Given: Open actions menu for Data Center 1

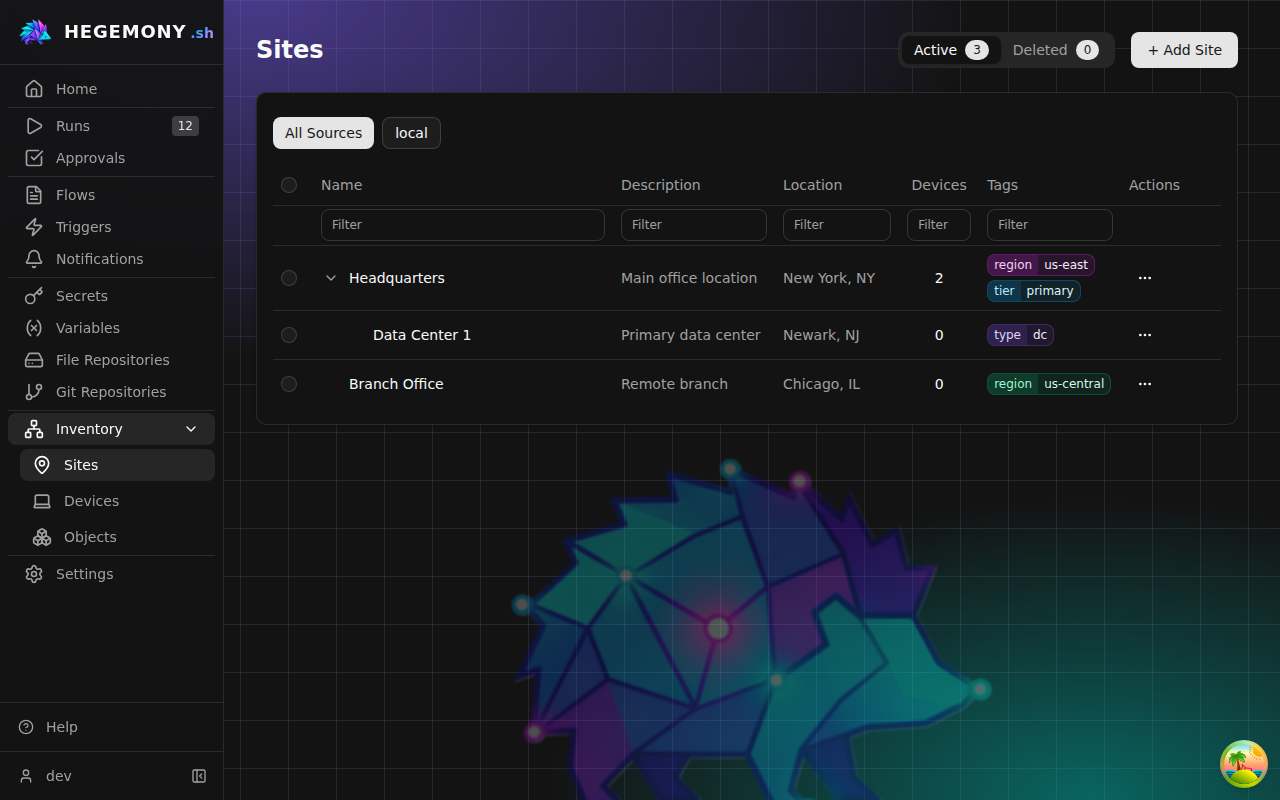Looking at the screenshot, I should (x=1145, y=335).
